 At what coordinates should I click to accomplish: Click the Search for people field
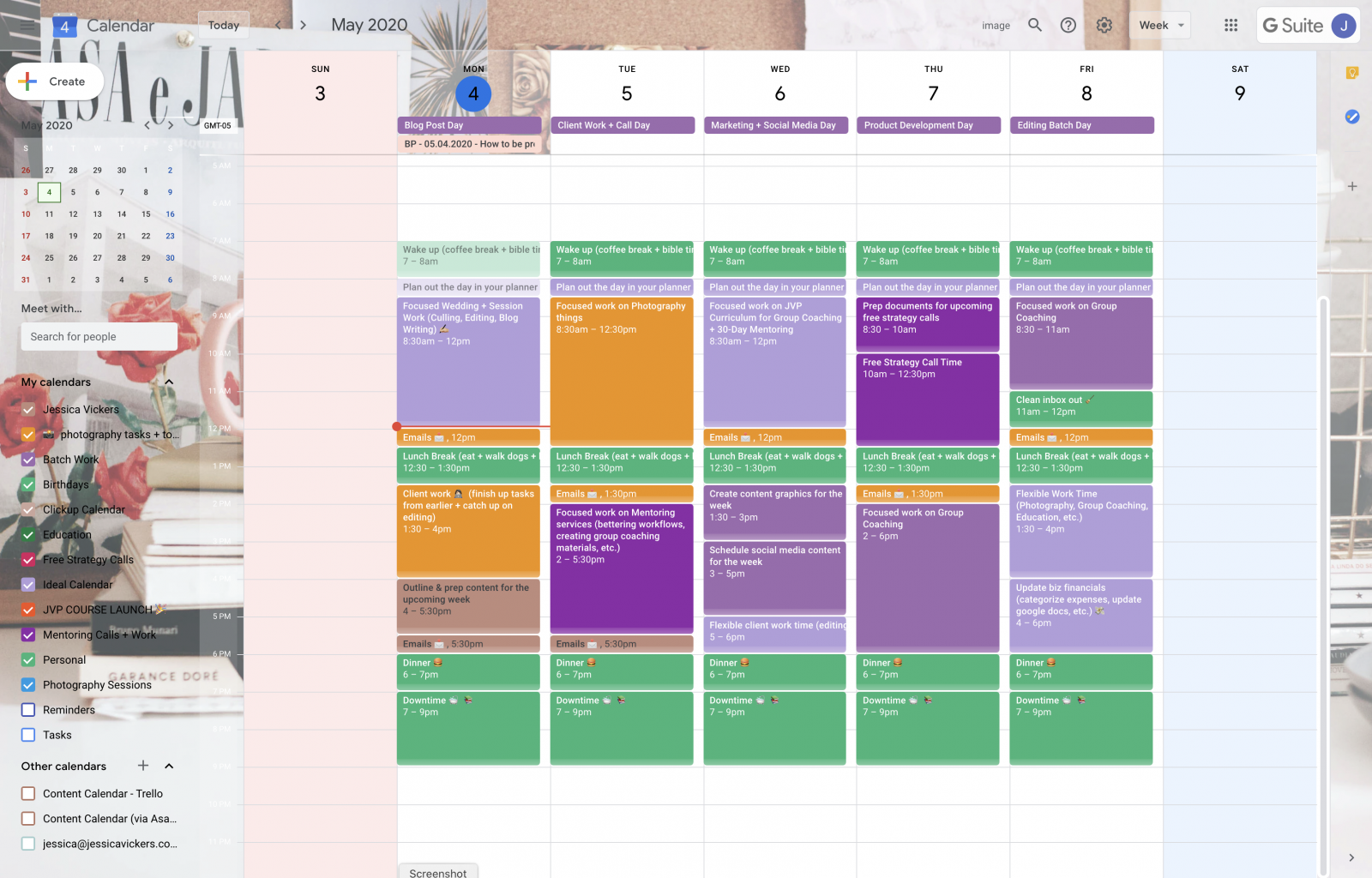point(99,337)
